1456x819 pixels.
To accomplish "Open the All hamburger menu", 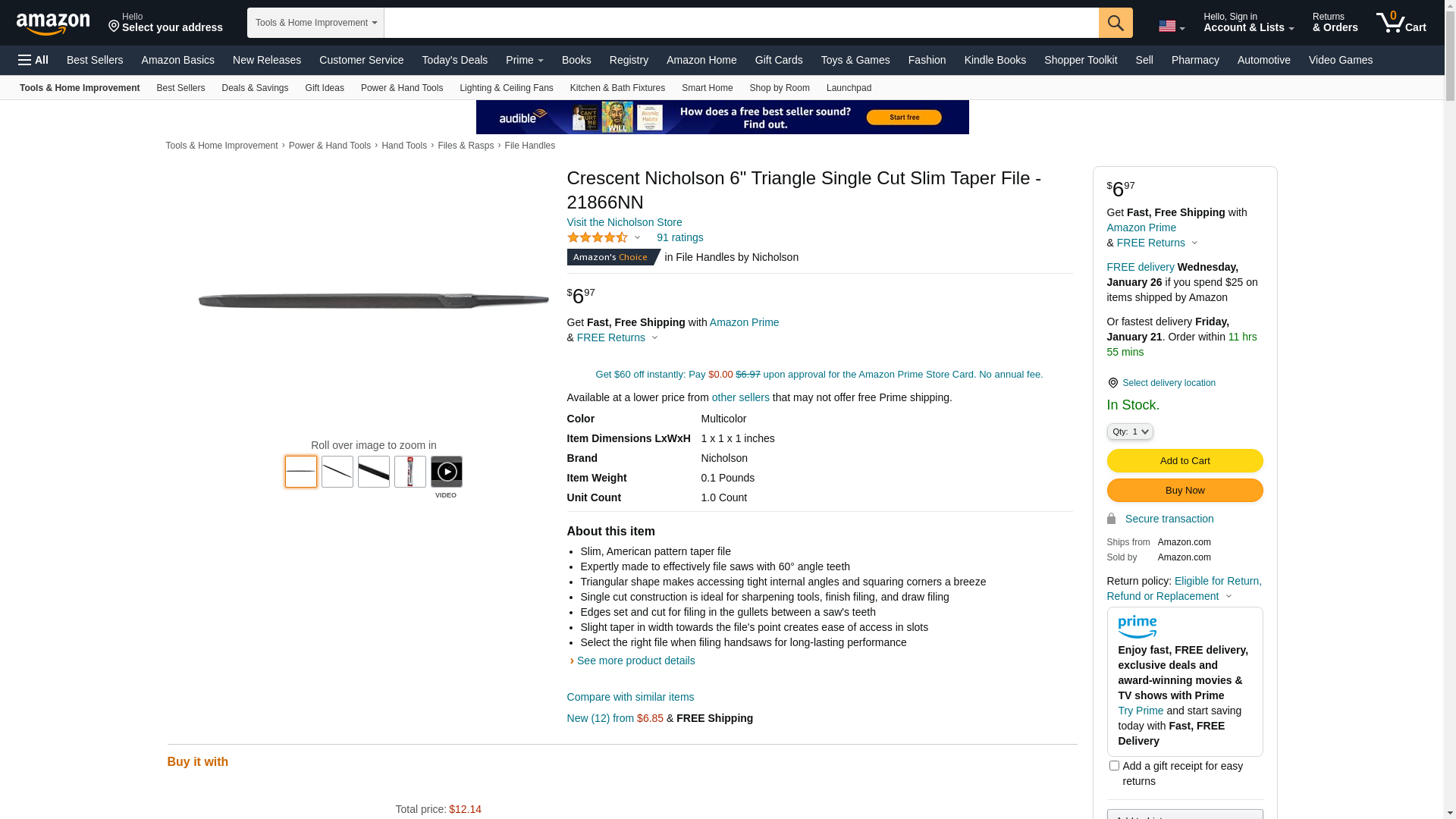I will [33, 60].
